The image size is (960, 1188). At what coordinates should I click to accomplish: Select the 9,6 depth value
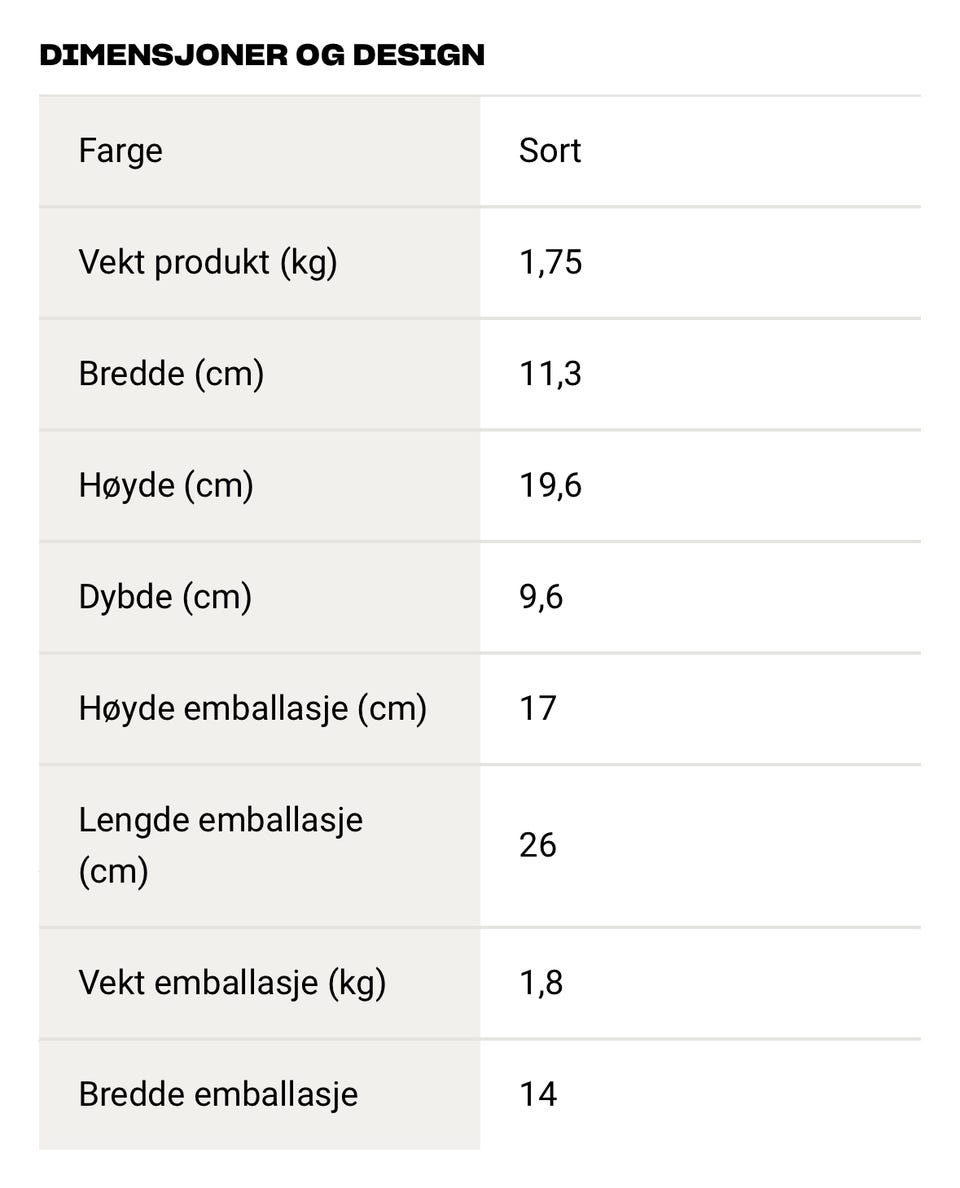point(541,597)
